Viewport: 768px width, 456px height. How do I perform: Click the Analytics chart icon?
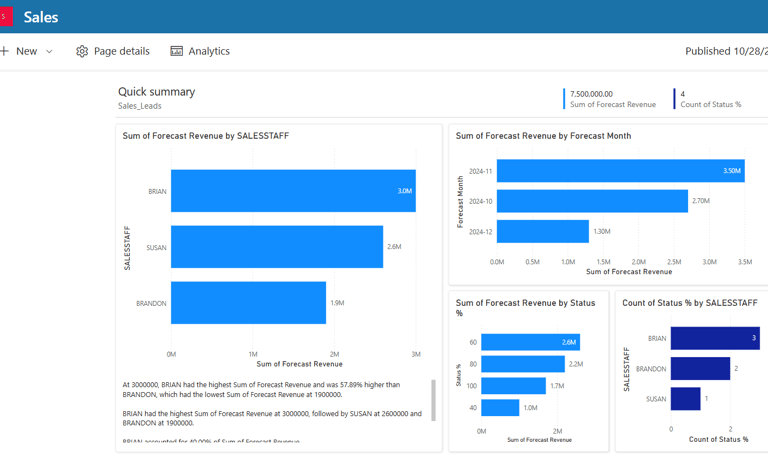tap(176, 51)
